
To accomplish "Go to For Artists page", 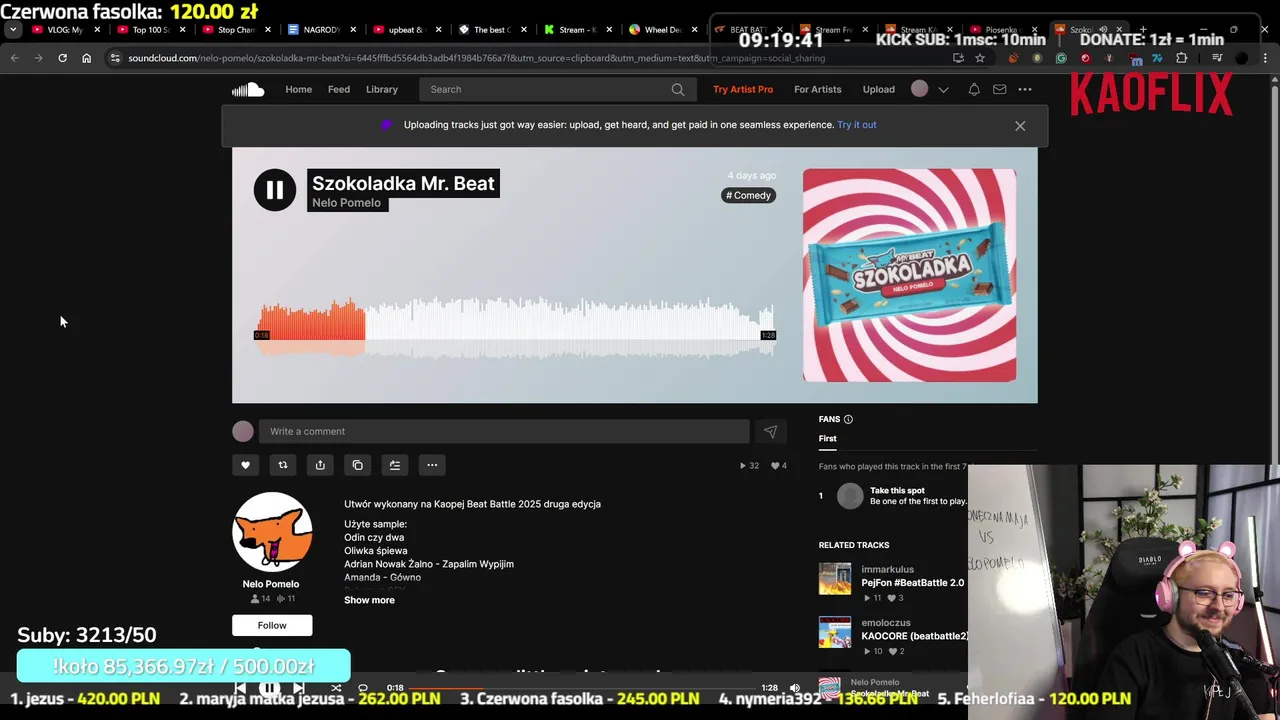I will click(818, 89).
